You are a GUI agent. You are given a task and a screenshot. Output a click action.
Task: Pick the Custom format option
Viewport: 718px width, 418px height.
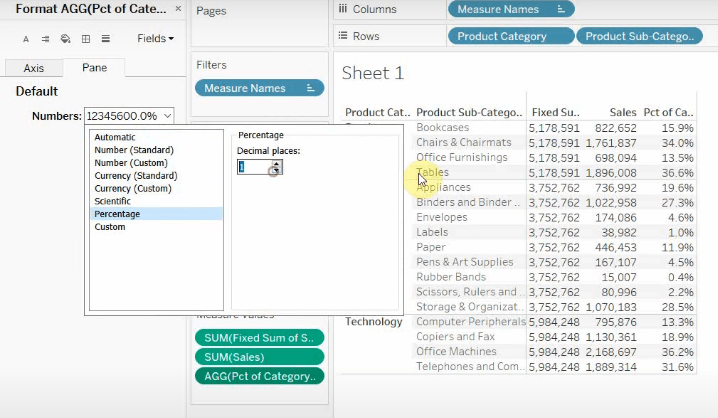pos(110,227)
